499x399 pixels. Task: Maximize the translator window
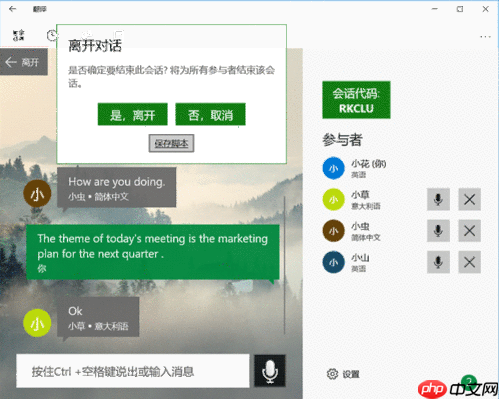(460, 9)
